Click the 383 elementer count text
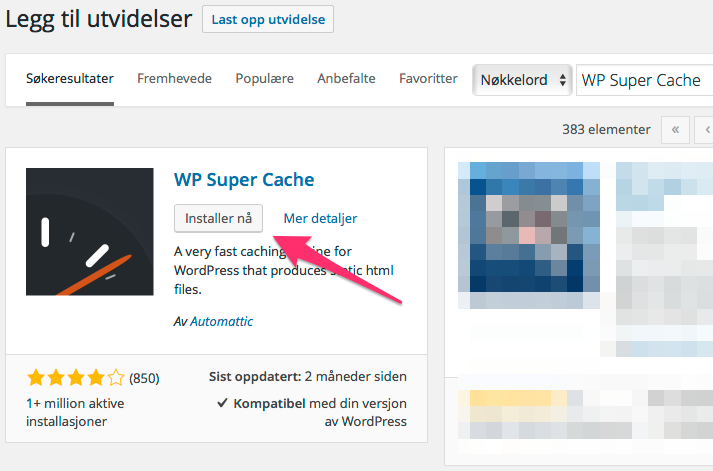 click(606, 130)
